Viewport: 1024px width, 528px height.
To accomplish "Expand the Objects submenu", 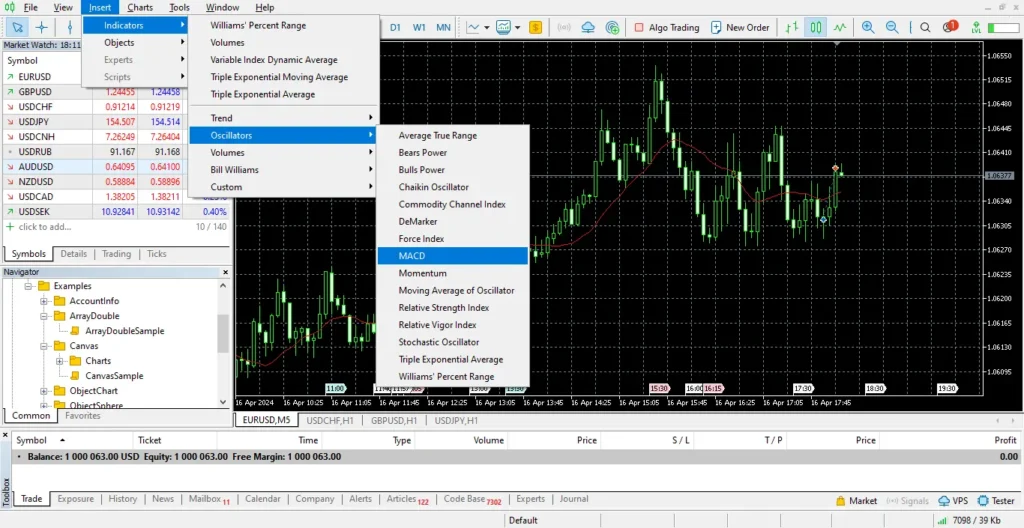I will [136, 42].
